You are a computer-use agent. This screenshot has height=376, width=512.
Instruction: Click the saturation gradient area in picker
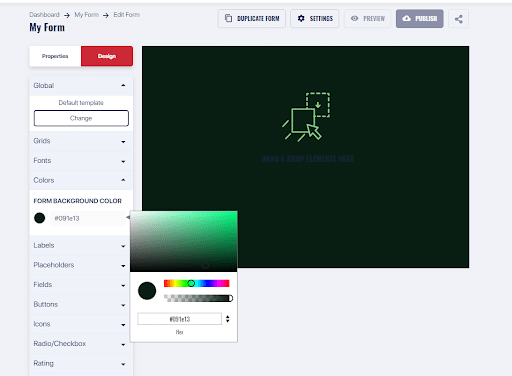coord(184,241)
